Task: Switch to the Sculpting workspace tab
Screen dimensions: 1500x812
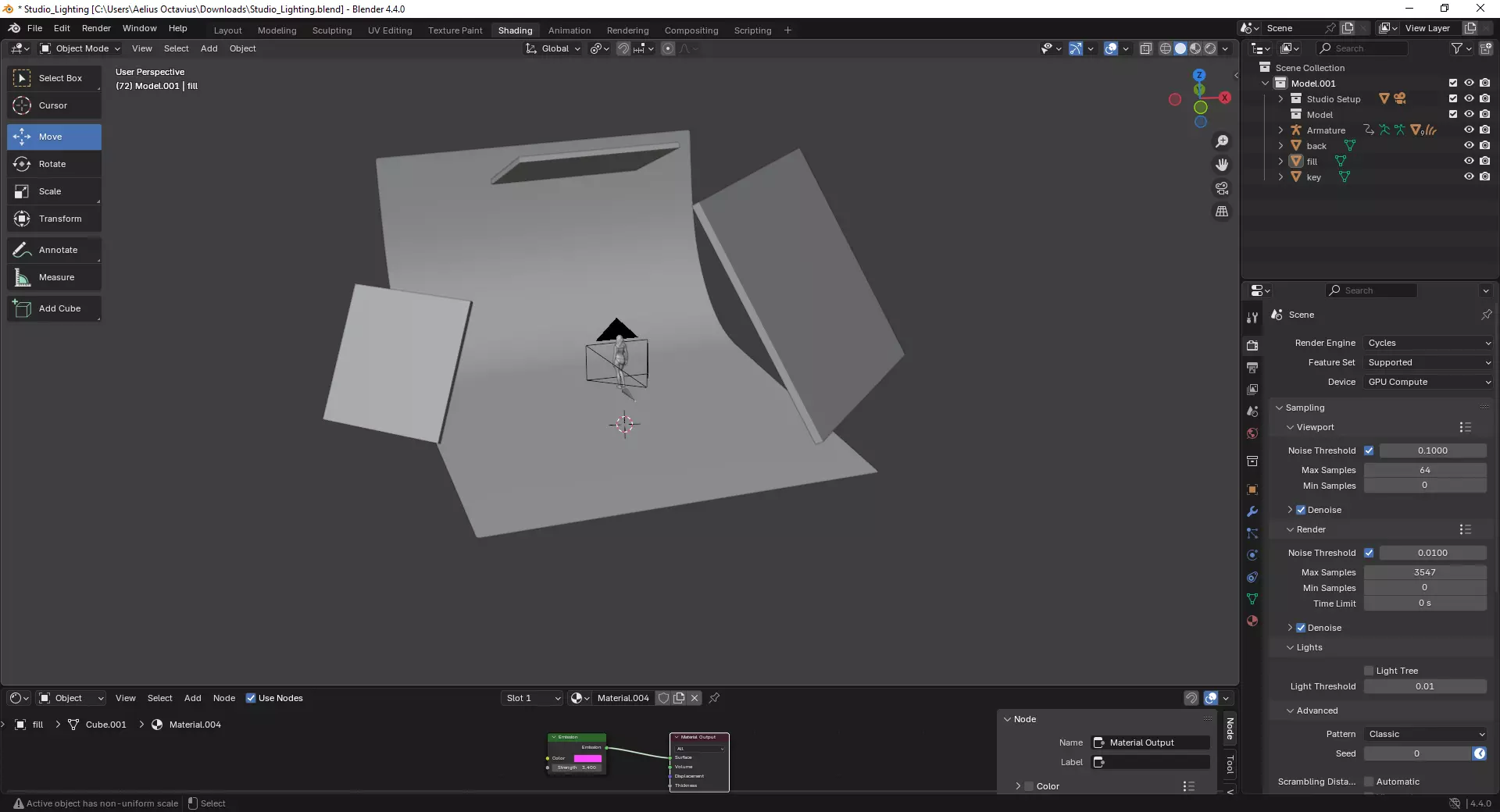Action: click(332, 30)
